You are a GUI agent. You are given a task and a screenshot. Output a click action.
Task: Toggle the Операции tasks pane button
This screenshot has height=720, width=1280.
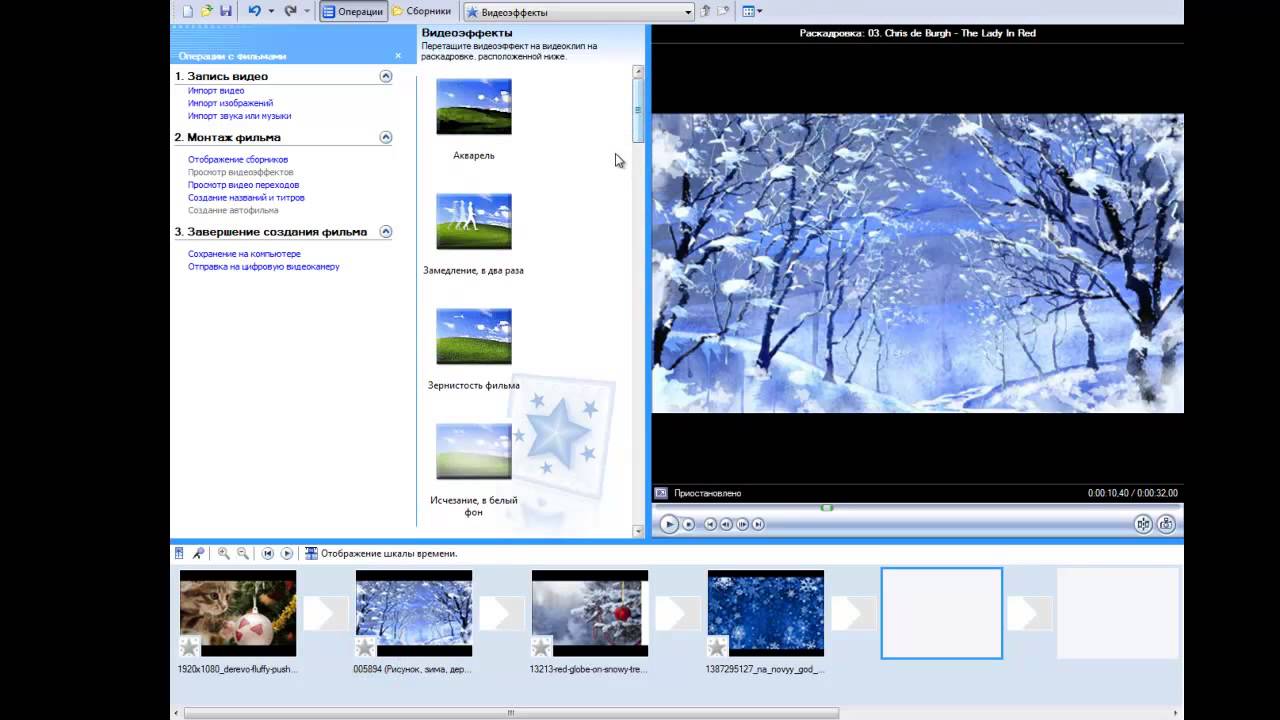pos(353,12)
